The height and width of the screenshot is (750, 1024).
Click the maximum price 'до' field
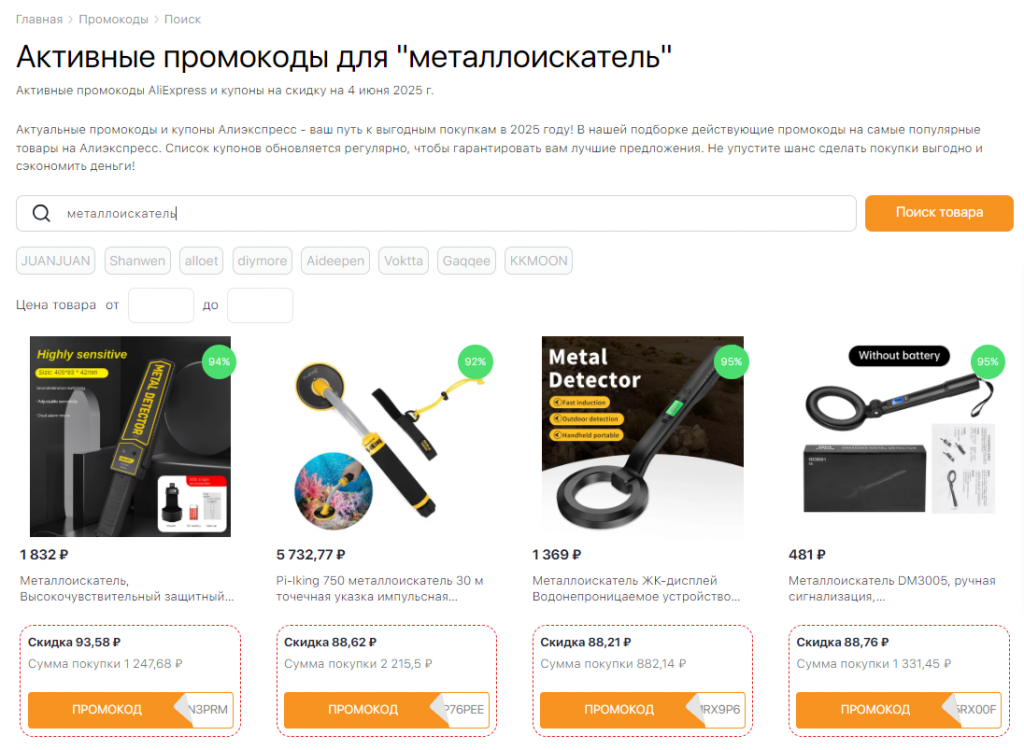(x=260, y=305)
